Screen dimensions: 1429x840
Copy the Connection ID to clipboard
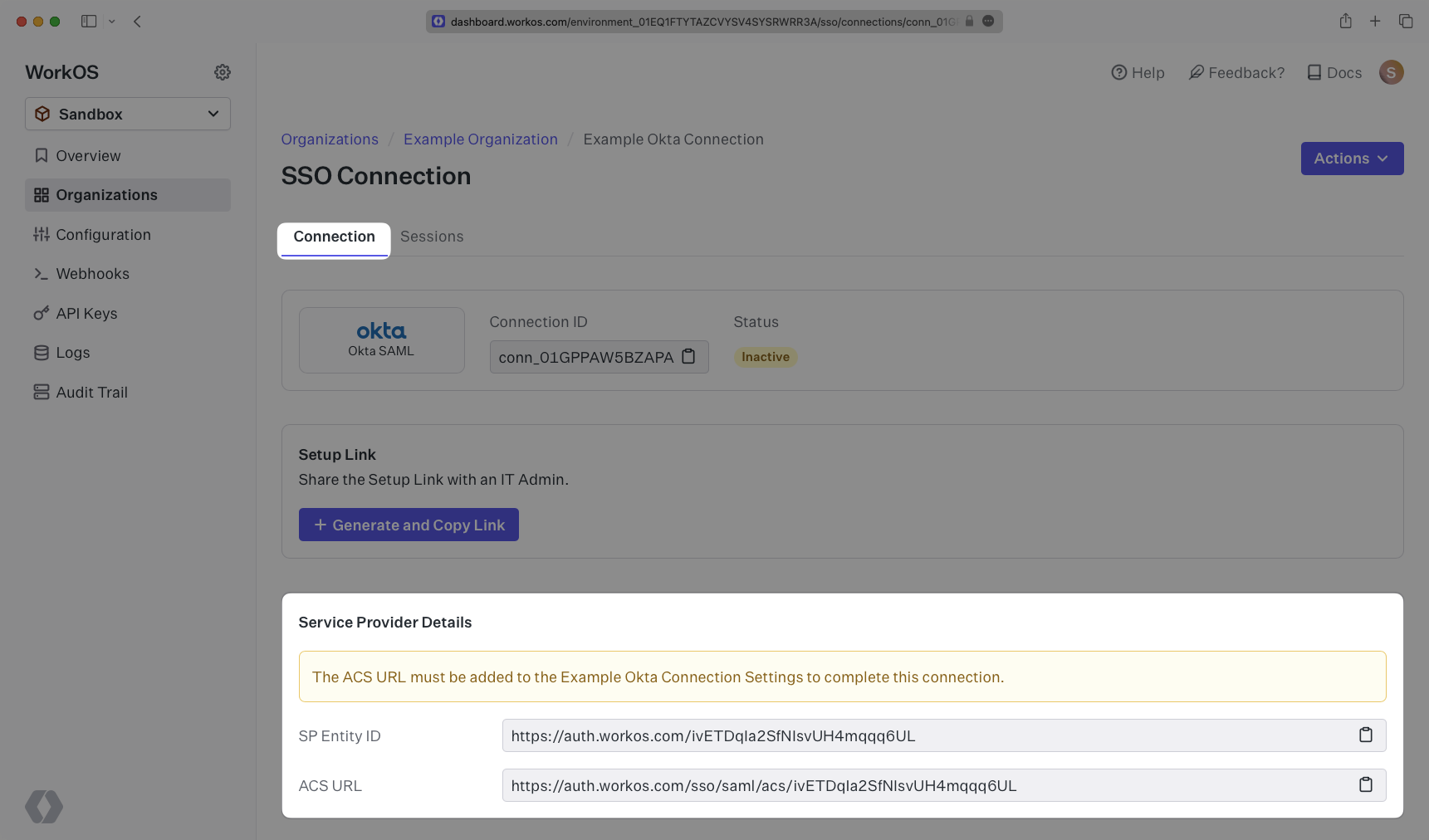point(688,356)
